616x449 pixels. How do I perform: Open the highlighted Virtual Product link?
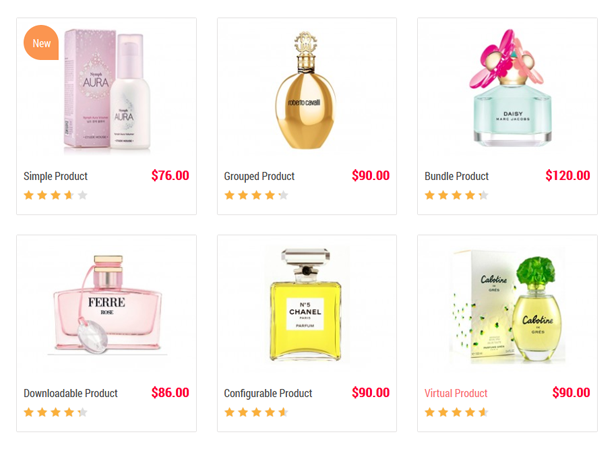[x=456, y=393]
